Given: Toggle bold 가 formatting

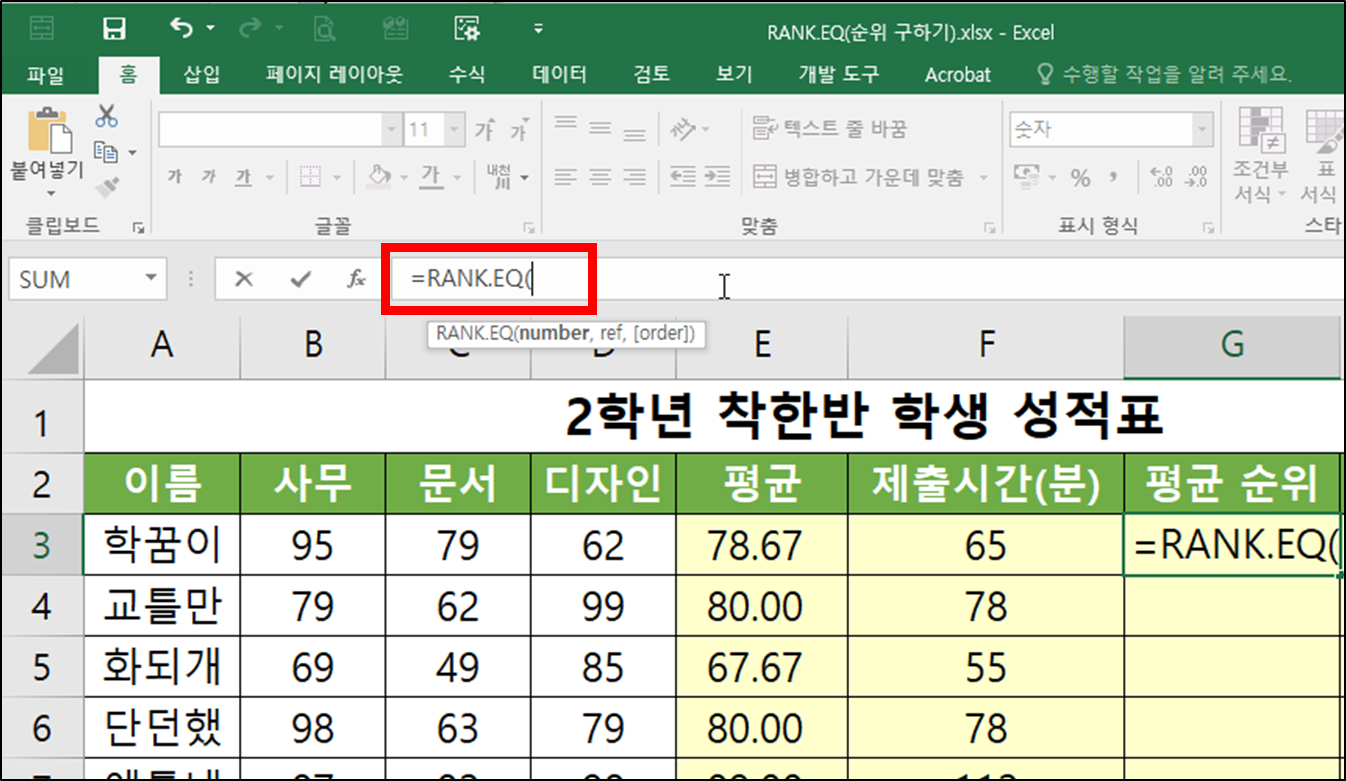Looking at the screenshot, I should 175,177.
